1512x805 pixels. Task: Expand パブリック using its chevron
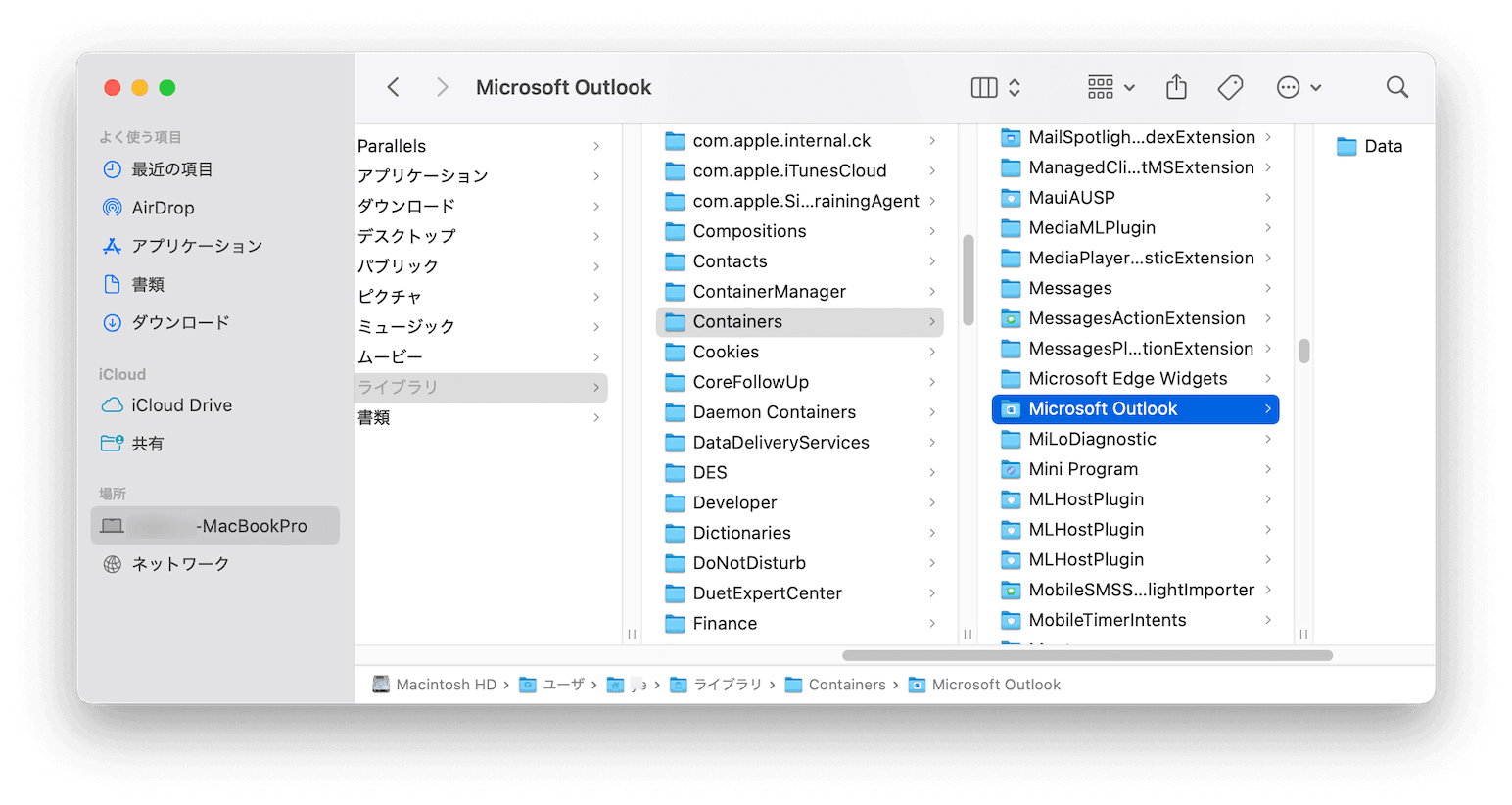tap(596, 266)
